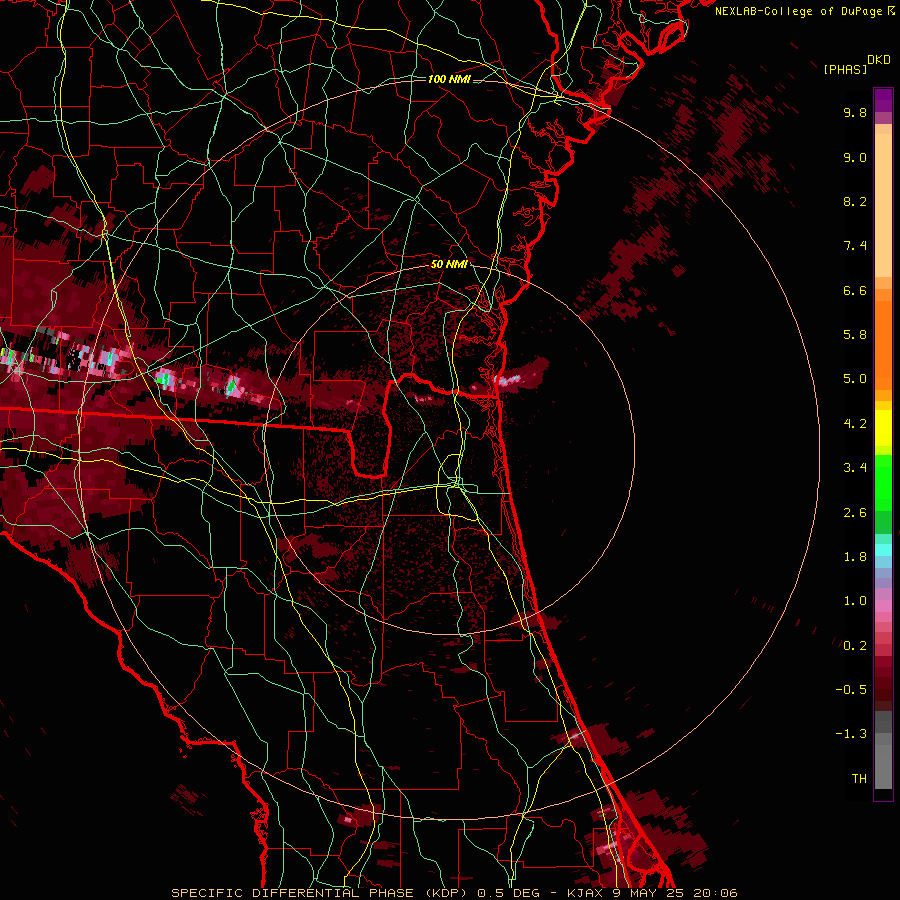
Task: Pick the yellow band on color scale
Action: (x=883, y=428)
